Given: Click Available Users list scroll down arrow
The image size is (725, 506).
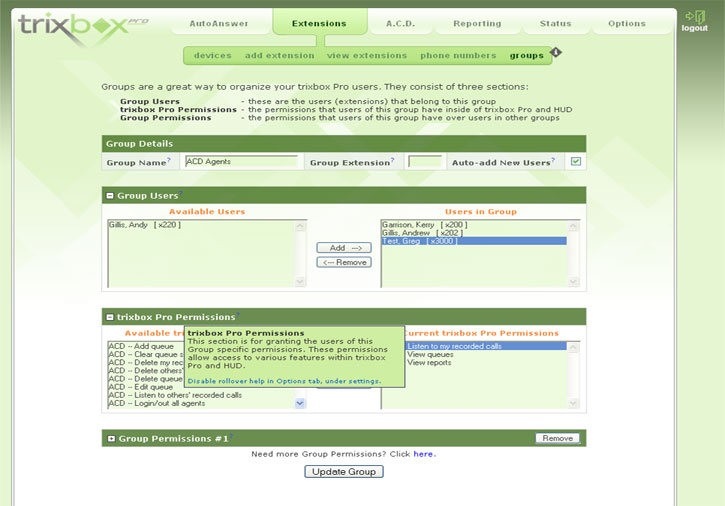Looking at the screenshot, I should tap(300, 281).
